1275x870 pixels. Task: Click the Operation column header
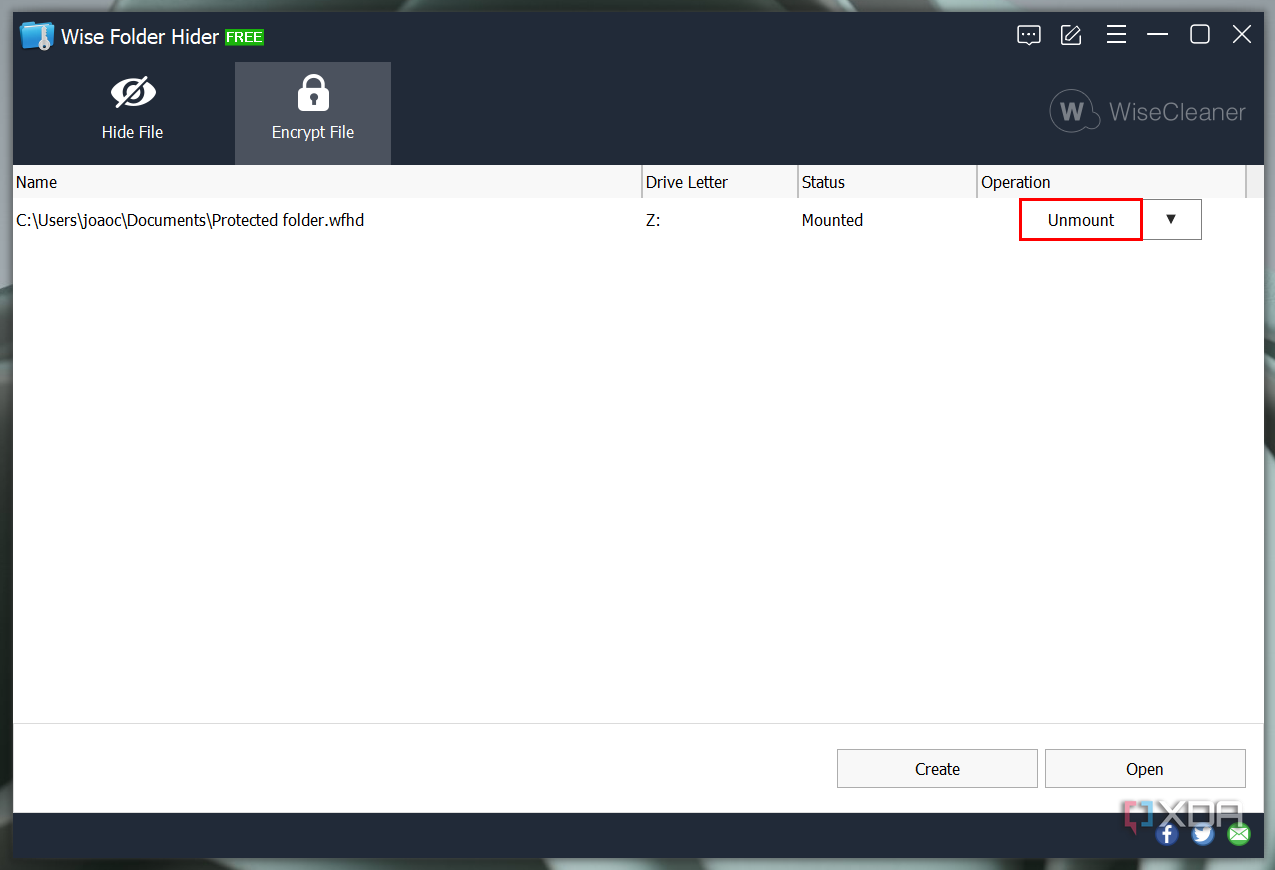coord(1016,182)
